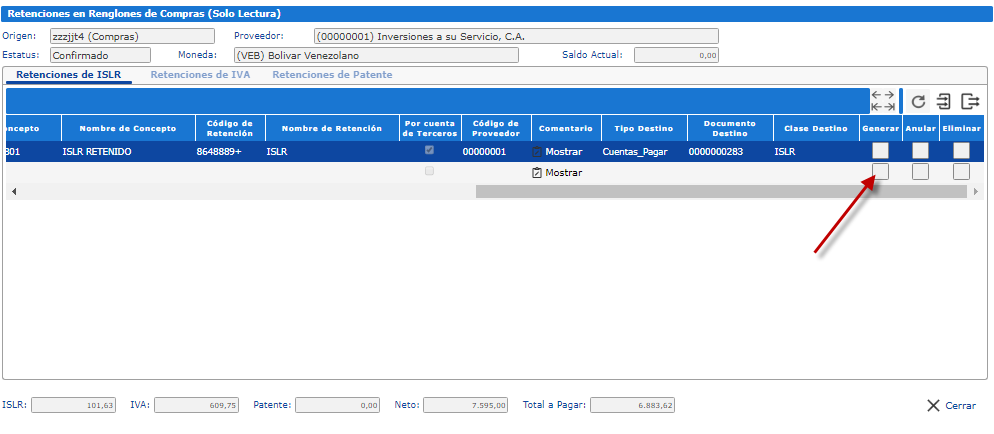Switch to Retenciones de ISLR tab
The width and height of the screenshot is (994, 434).
click(68, 75)
